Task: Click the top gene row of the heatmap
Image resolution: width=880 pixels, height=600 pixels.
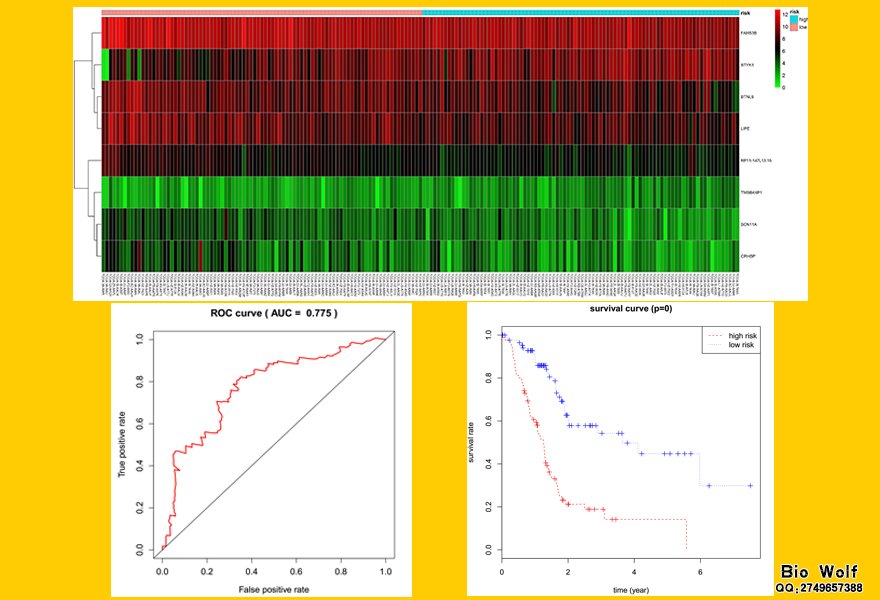Action: point(420,33)
